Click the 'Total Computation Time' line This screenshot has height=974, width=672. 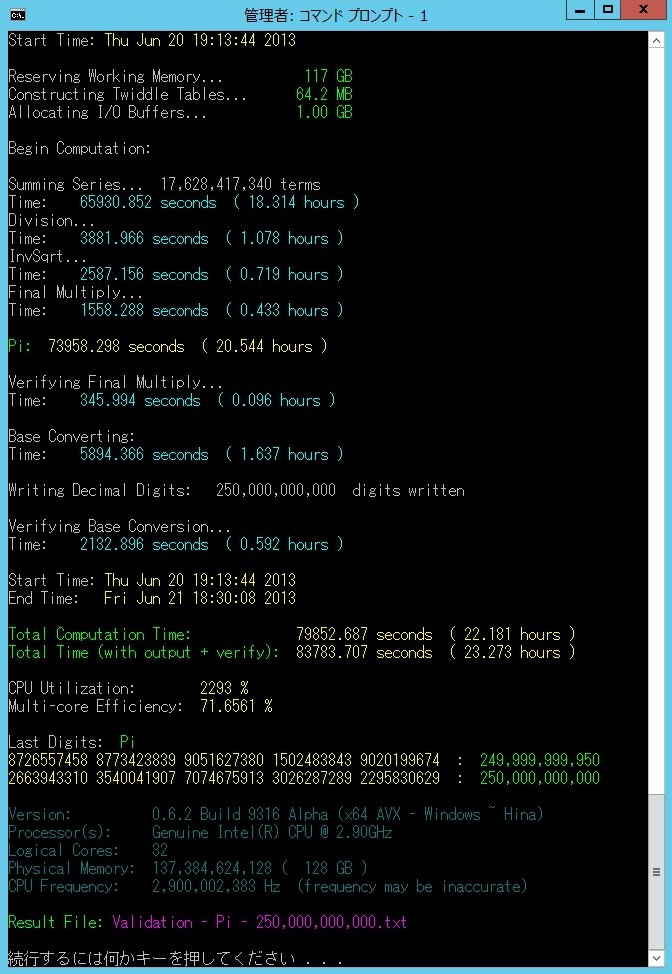[x=291, y=634]
